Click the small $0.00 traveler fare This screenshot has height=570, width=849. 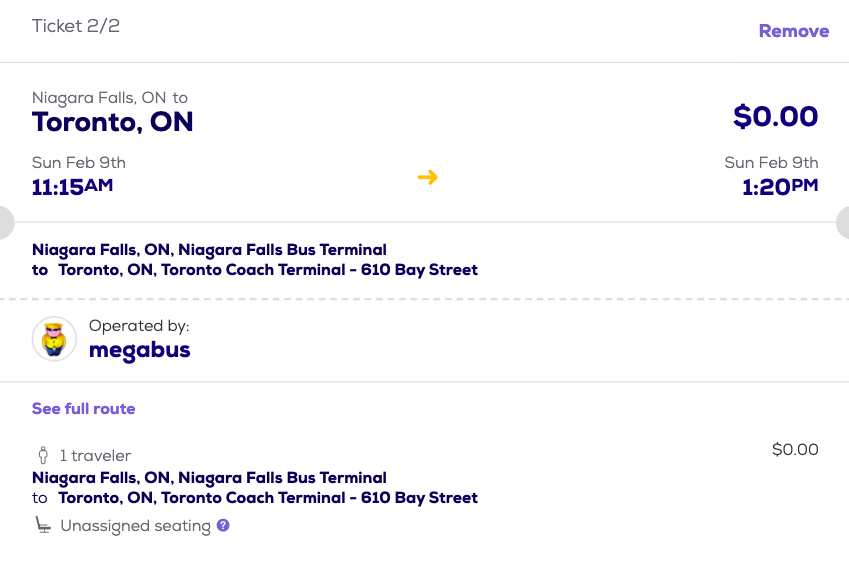[795, 450]
